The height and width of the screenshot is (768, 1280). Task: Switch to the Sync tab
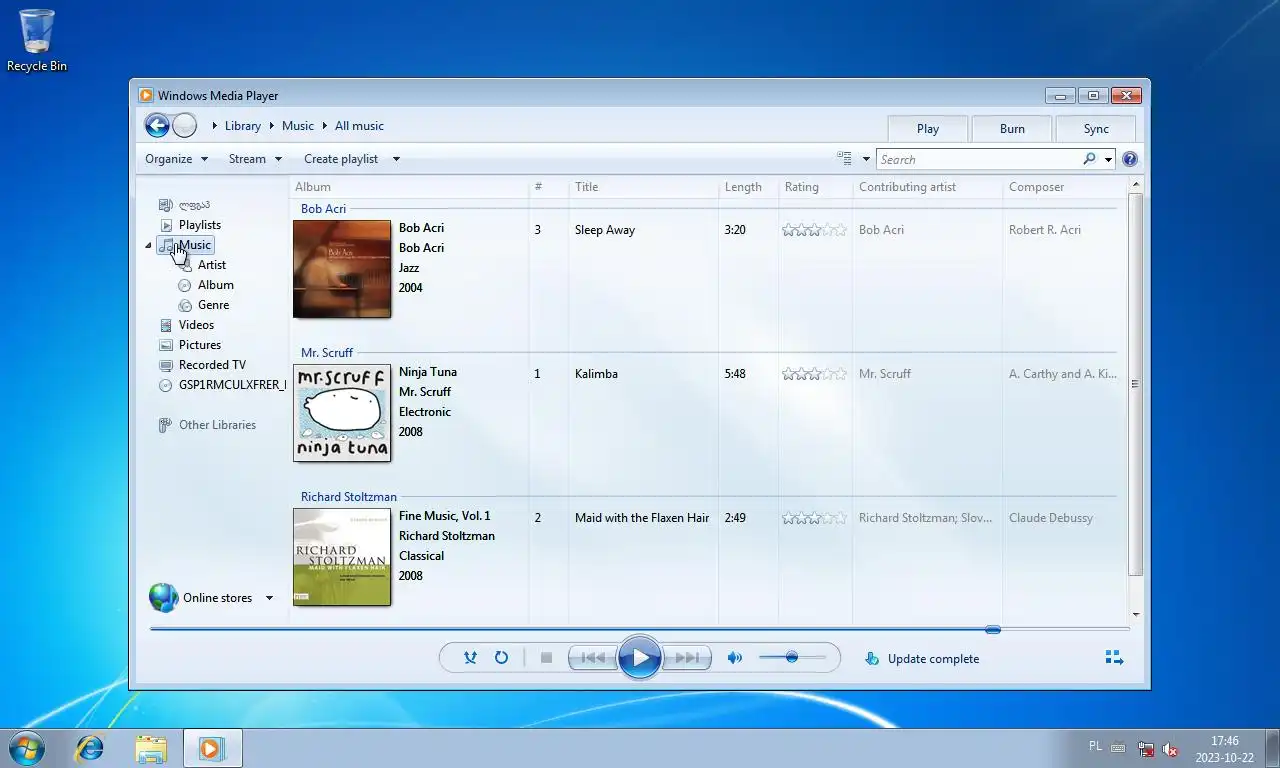coord(1096,128)
